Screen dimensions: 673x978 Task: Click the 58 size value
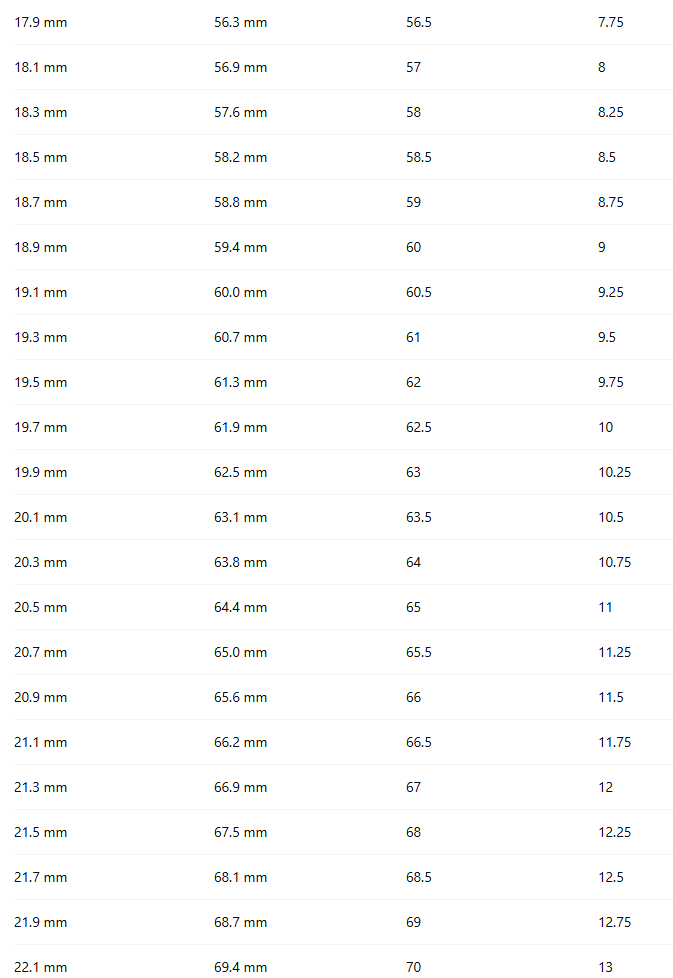coord(413,112)
